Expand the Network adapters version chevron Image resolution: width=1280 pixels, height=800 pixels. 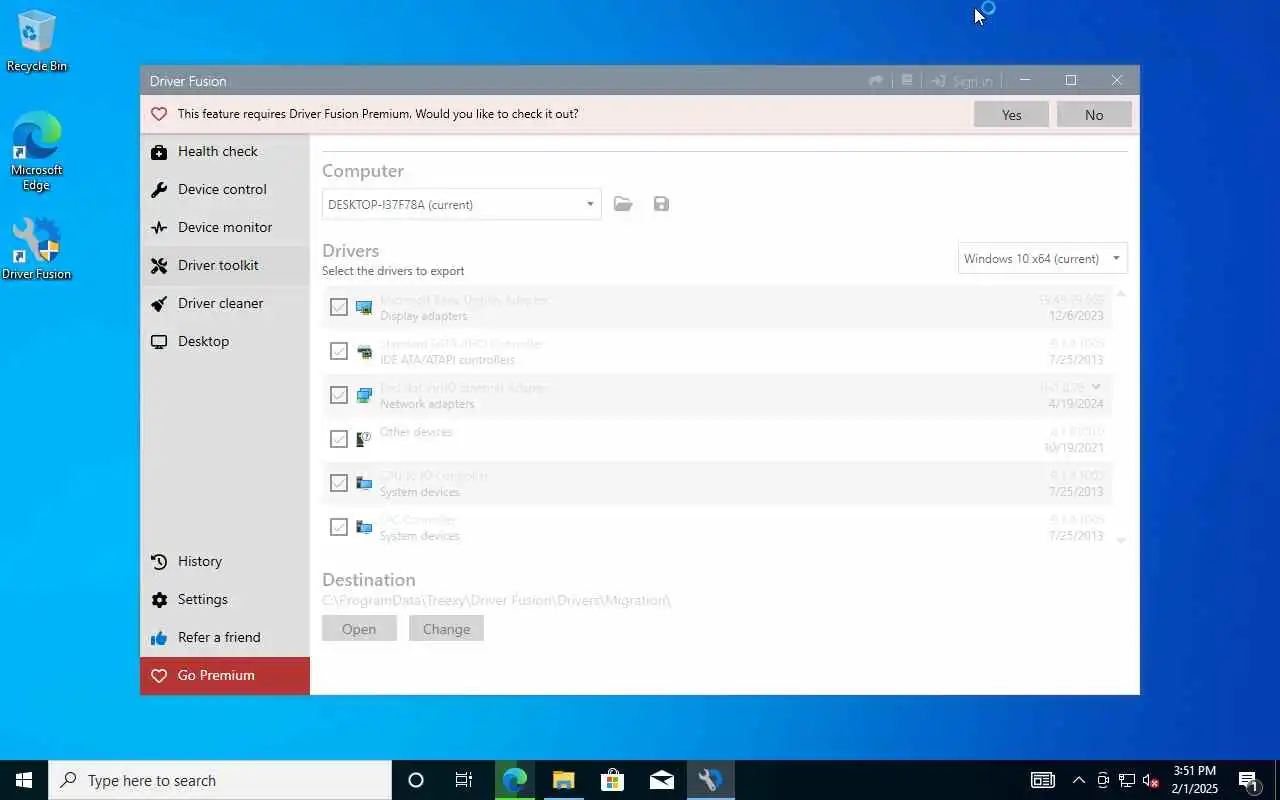[x=1096, y=387]
